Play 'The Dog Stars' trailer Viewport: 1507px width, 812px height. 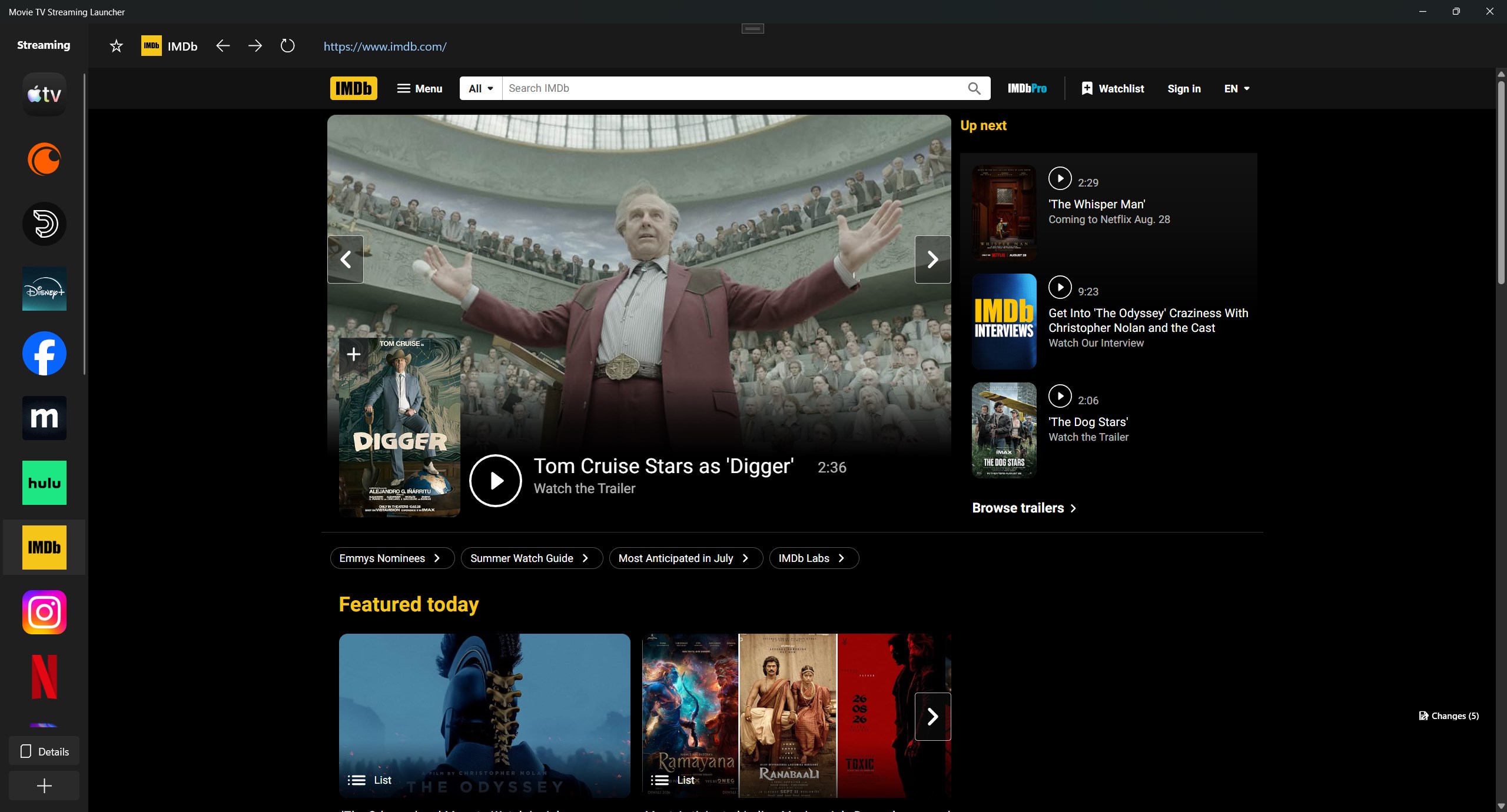(x=1060, y=396)
